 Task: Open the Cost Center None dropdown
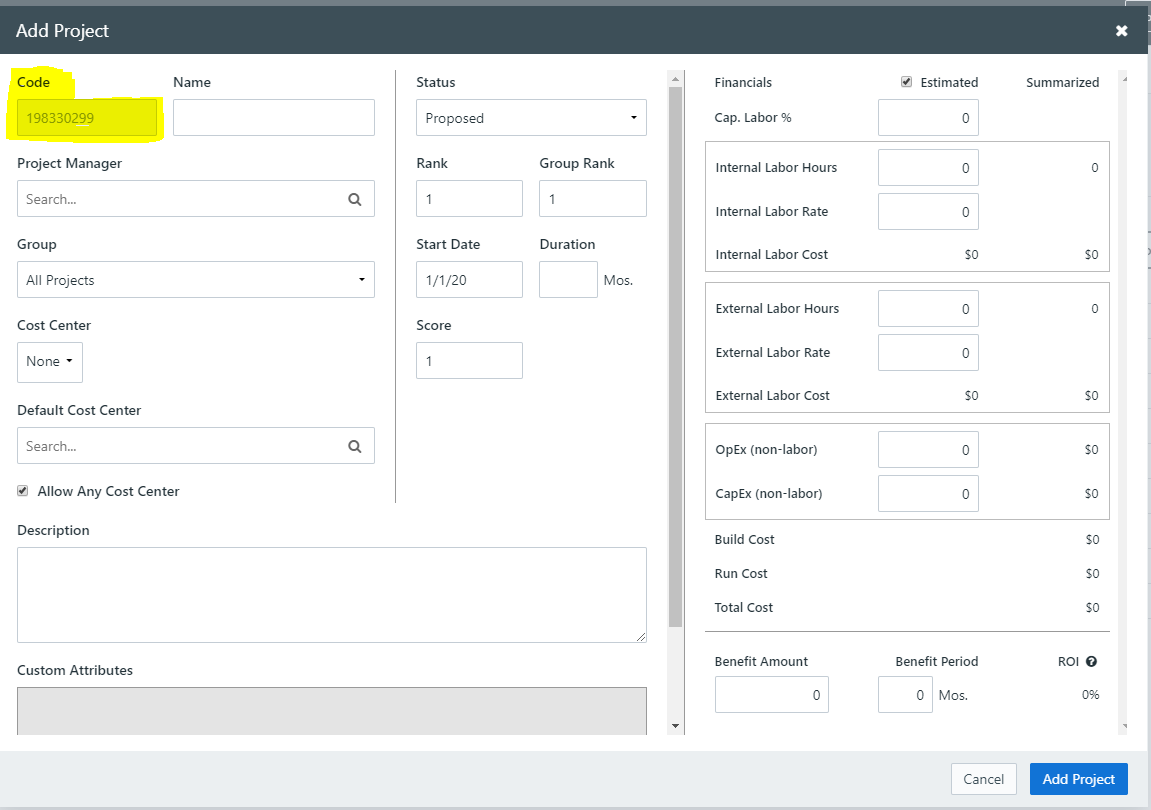(50, 362)
